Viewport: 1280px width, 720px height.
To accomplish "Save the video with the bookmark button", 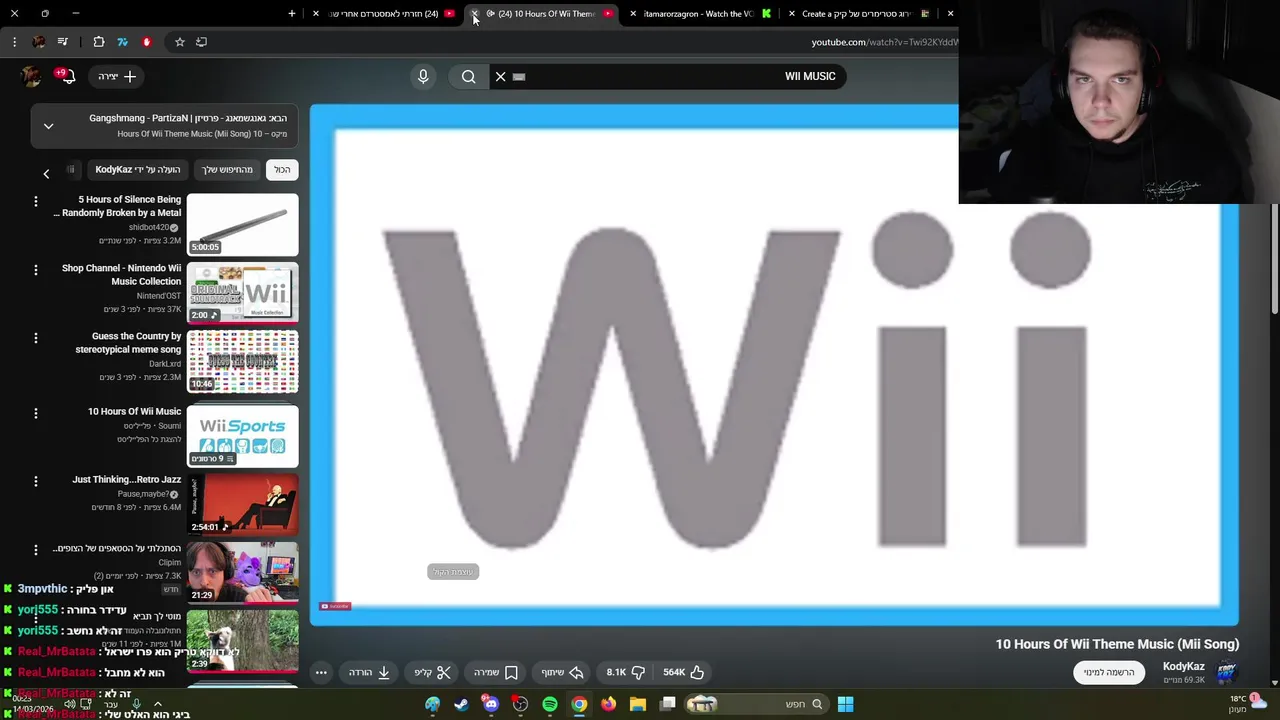I will tap(496, 673).
